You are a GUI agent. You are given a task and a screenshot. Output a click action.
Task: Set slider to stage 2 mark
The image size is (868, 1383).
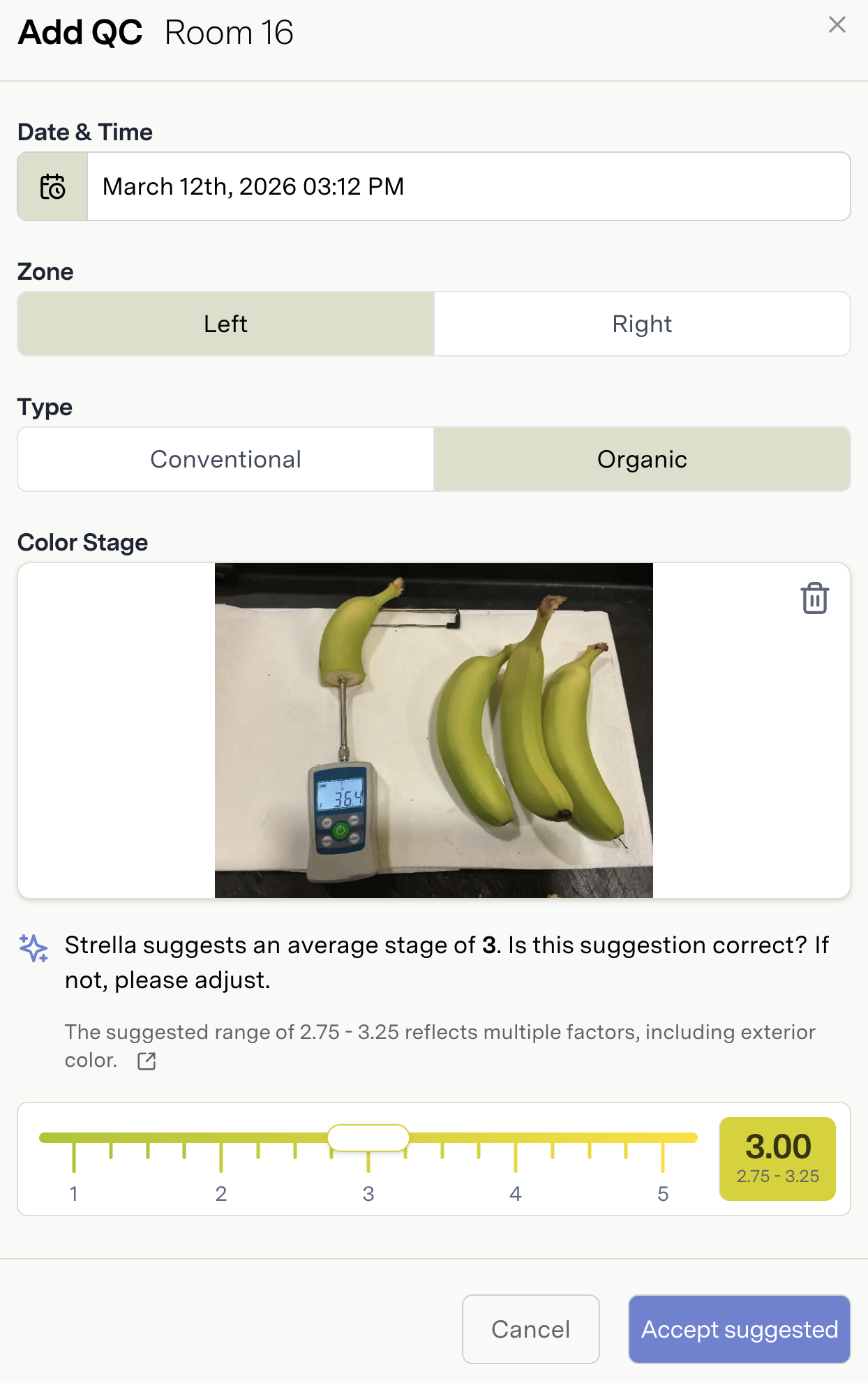221,1138
